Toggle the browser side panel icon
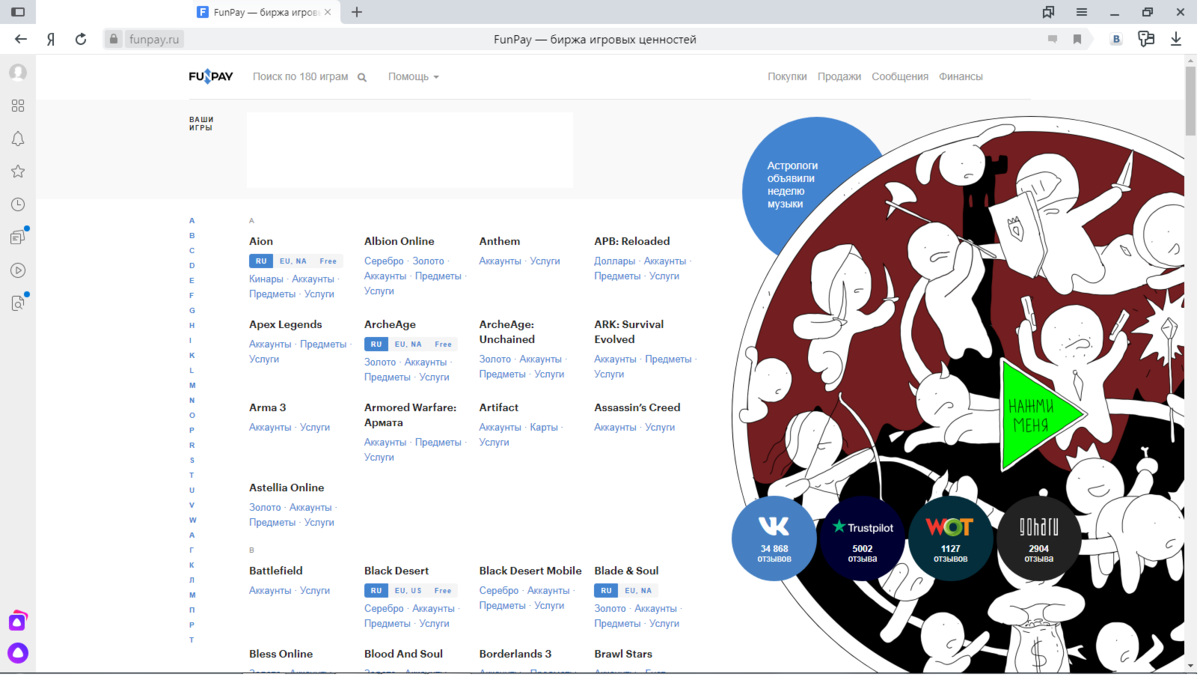1200x680 pixels. pyautogui.click(x=18, y=12)
